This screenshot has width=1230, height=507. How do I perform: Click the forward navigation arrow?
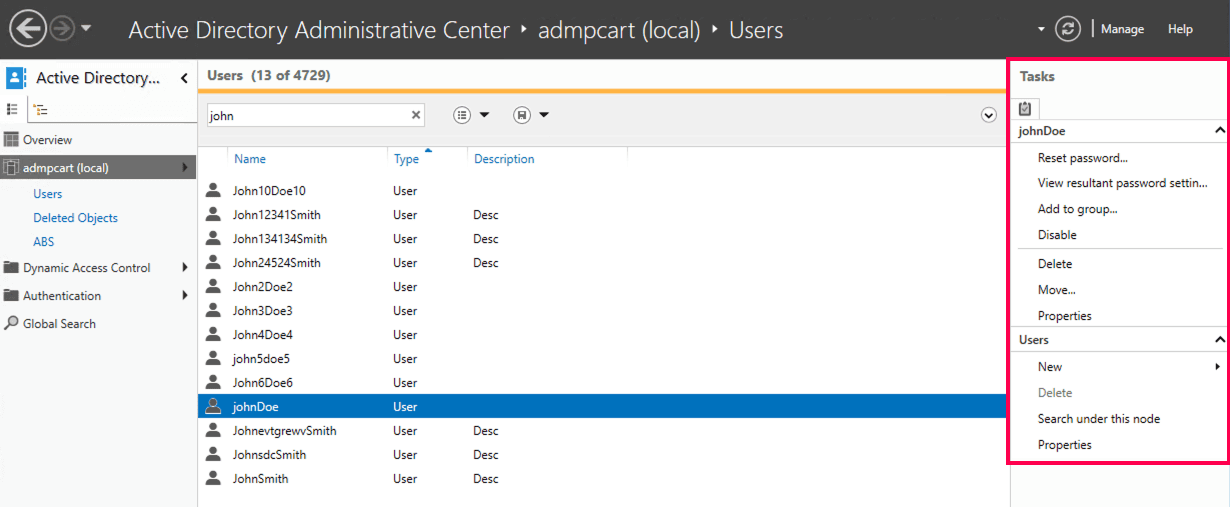(x=62, y=29)
